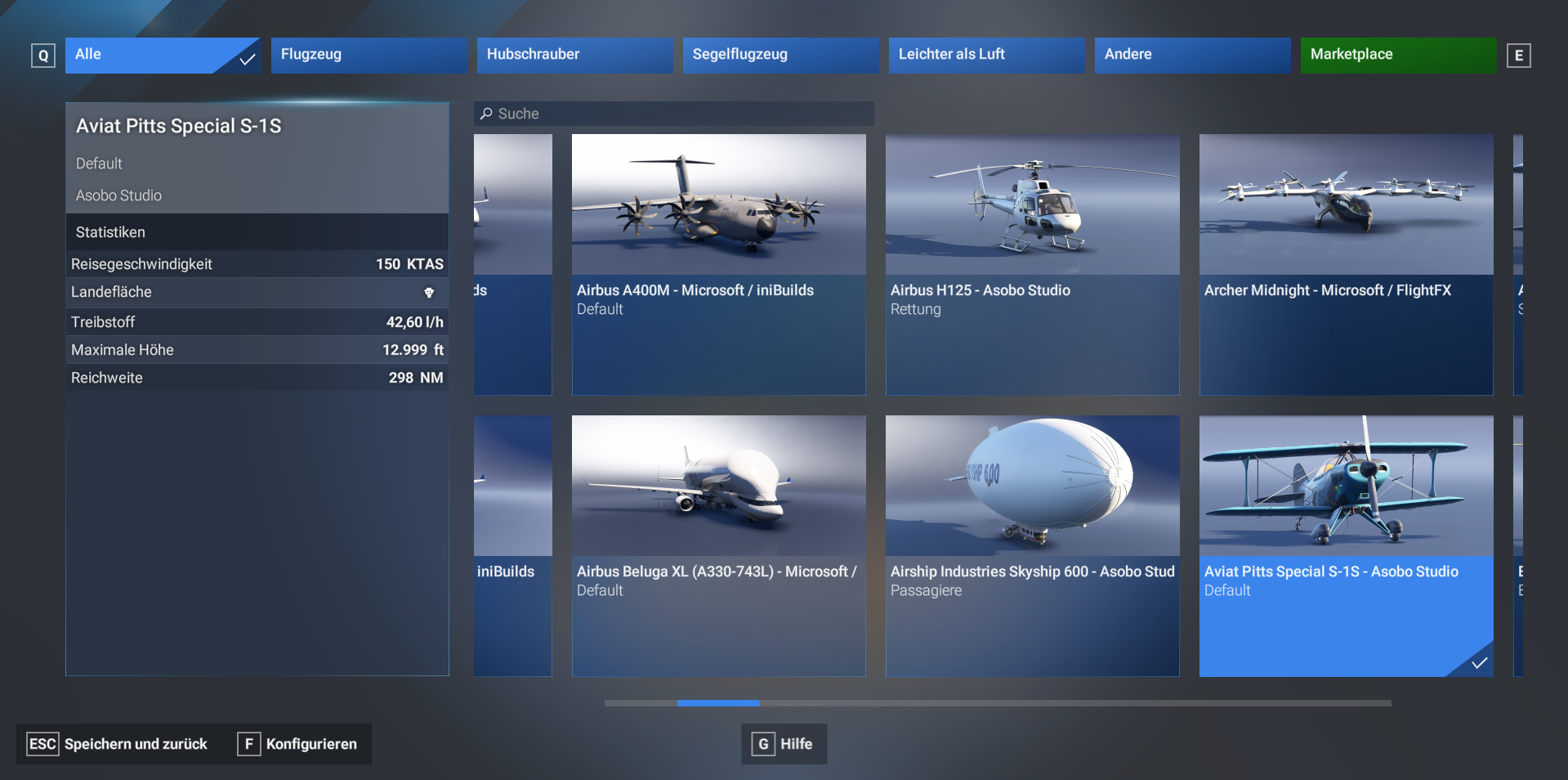Image resolution: width=1568 pixels, height=780 pixels.
Task: Click checkmark on Aviat Pitts Special card
Action: pos(1480,663)
